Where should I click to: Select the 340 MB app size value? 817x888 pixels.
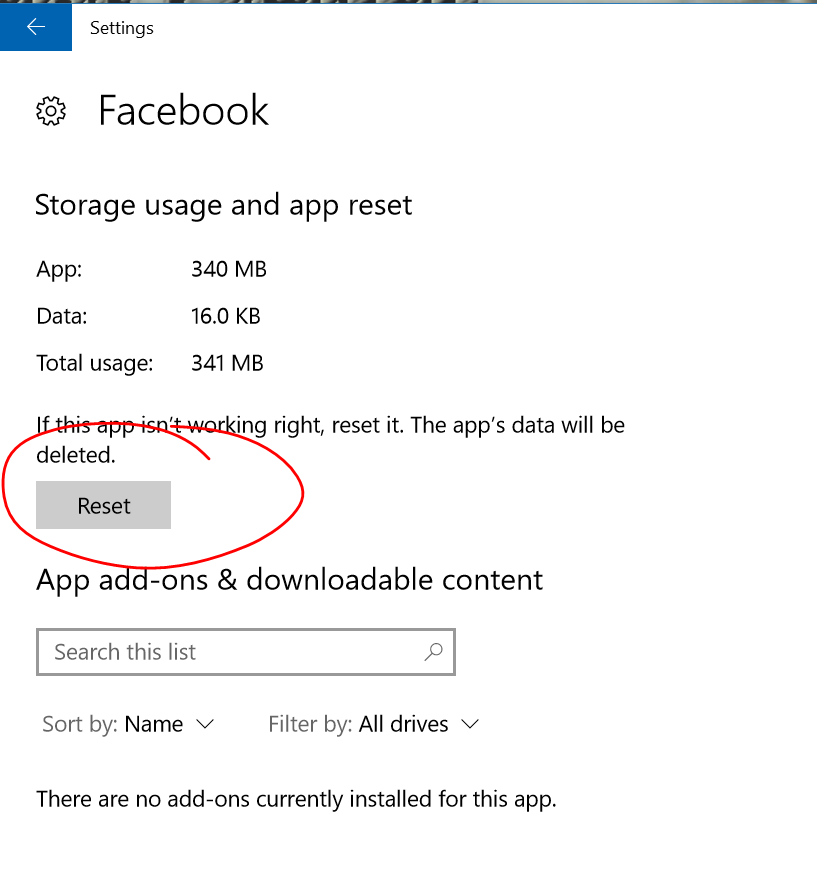click(228, 269)
